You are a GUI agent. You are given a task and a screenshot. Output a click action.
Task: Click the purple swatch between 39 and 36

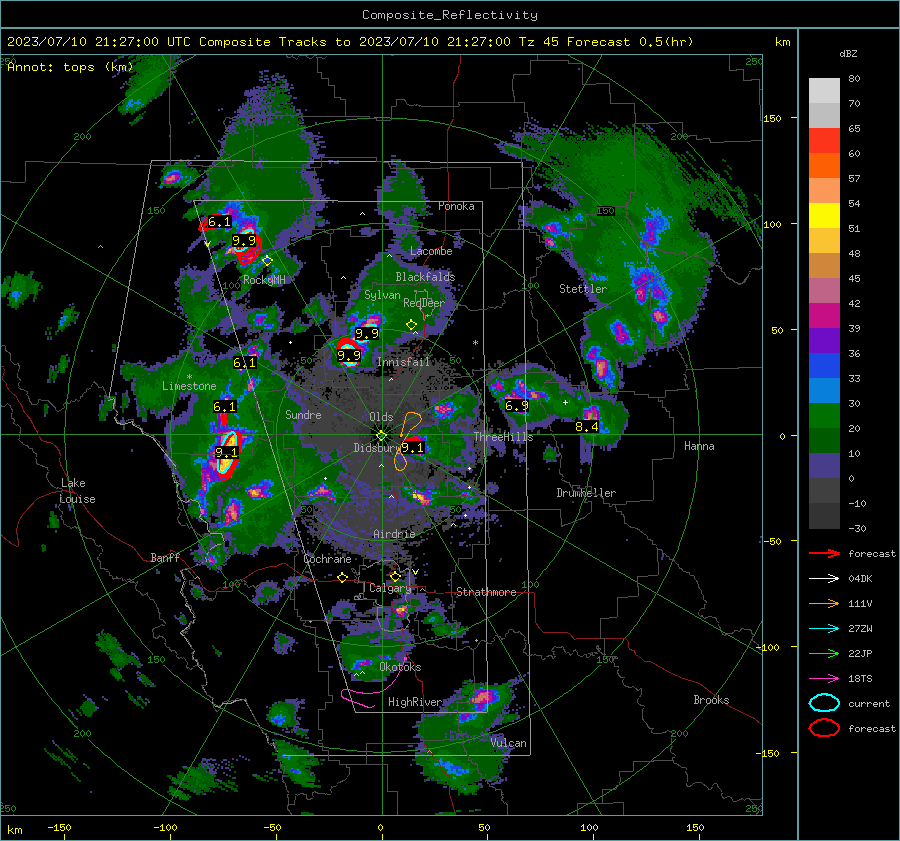pos(824,341)
